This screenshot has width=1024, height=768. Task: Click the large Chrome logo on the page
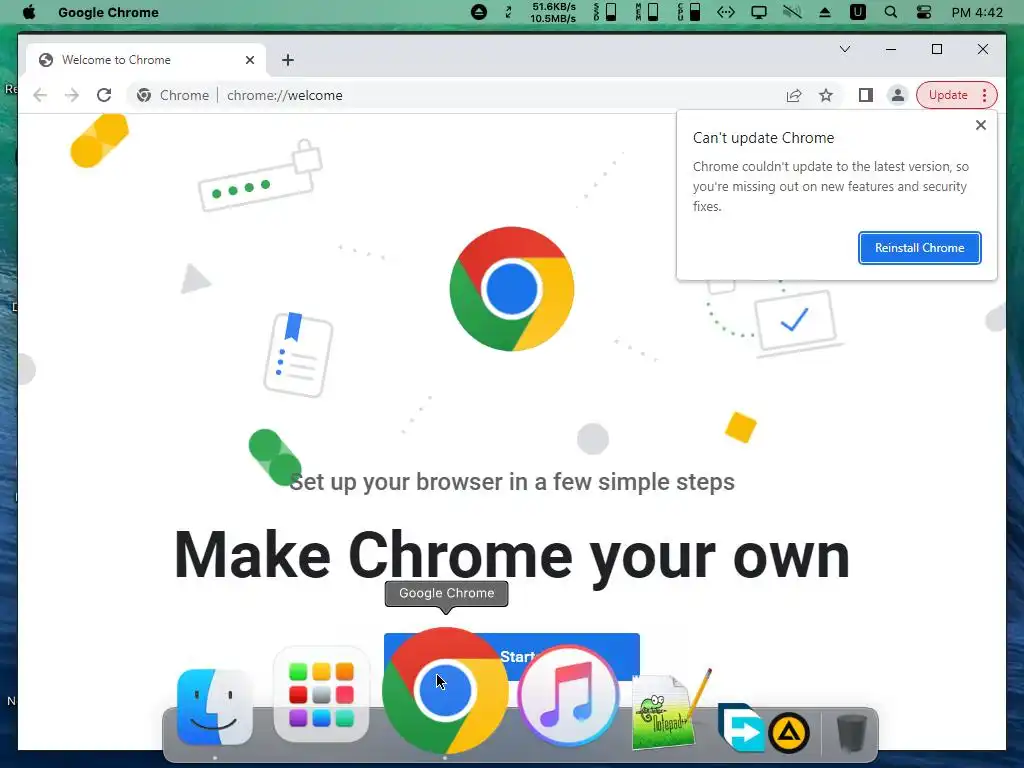[511, 289]
